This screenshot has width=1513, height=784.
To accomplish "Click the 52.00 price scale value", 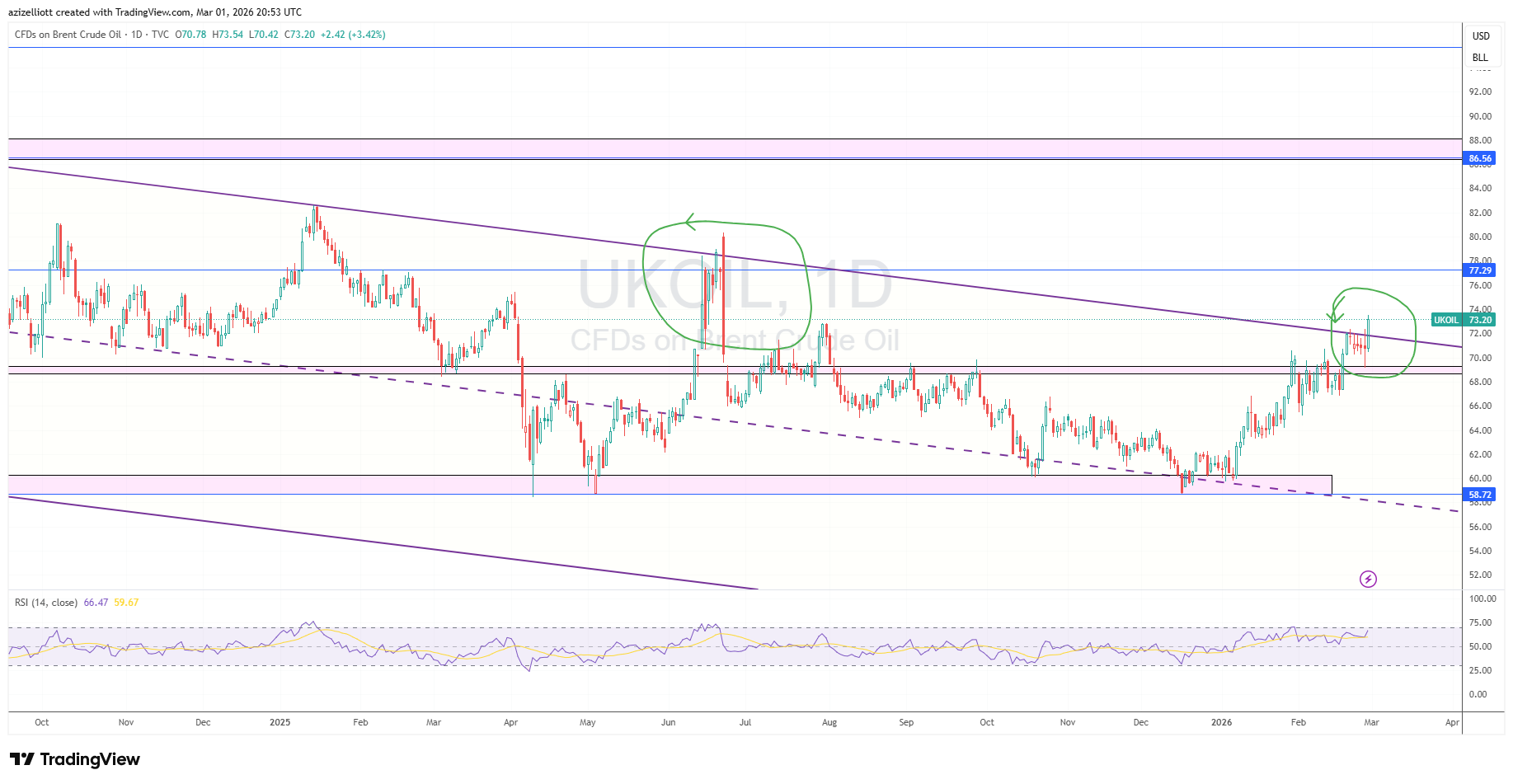I will coord(1480,575).
